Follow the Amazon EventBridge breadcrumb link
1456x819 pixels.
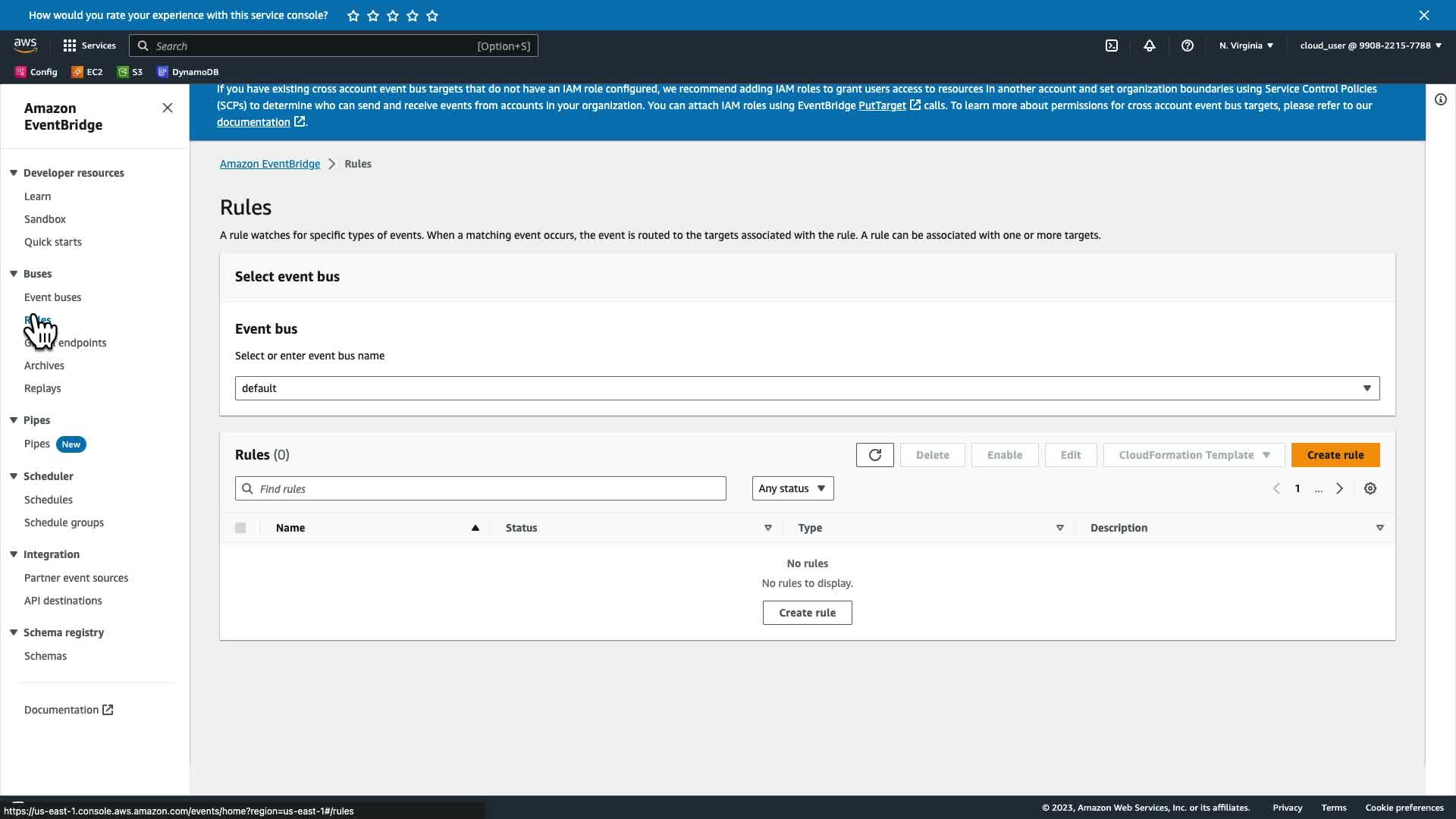[x=270, y=164]
